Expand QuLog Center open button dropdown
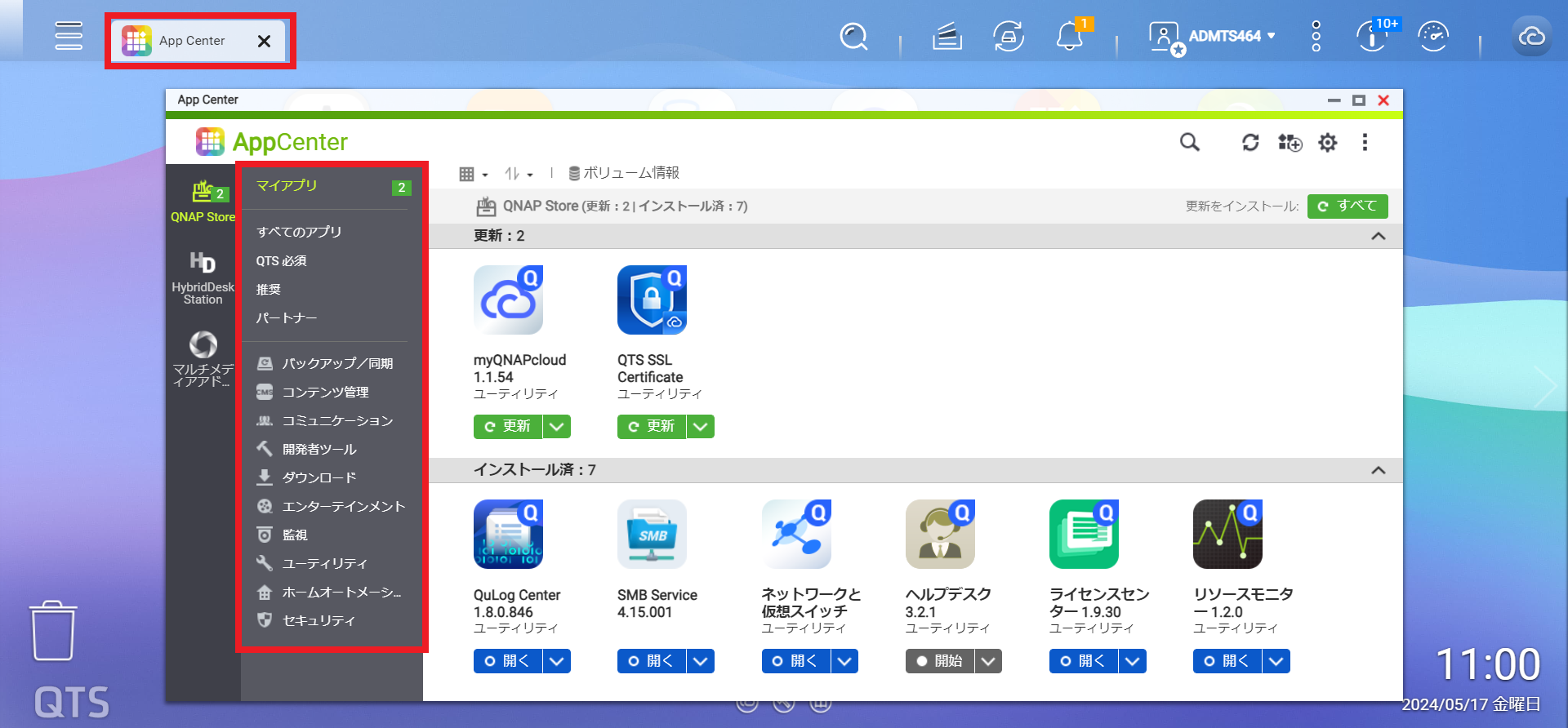 click(x=557, y=661)
